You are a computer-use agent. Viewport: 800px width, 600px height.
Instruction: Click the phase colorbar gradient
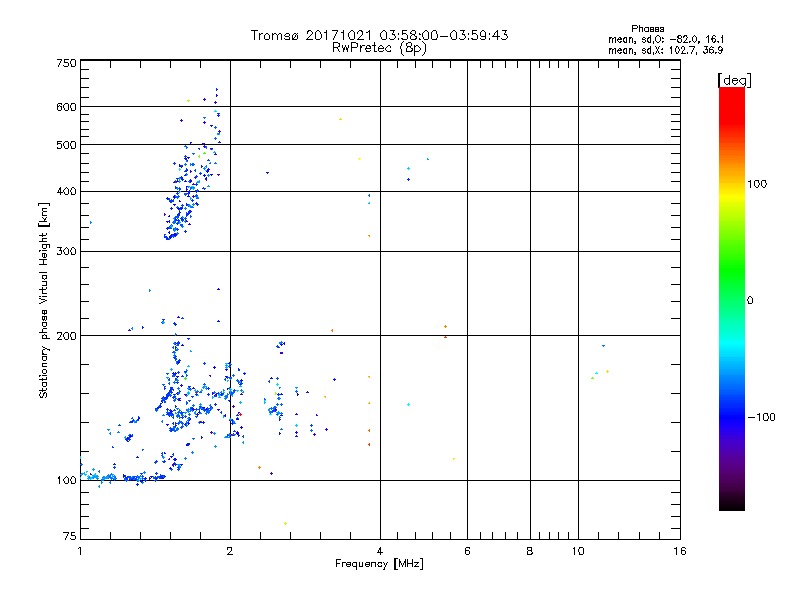(x=732, y=298)
